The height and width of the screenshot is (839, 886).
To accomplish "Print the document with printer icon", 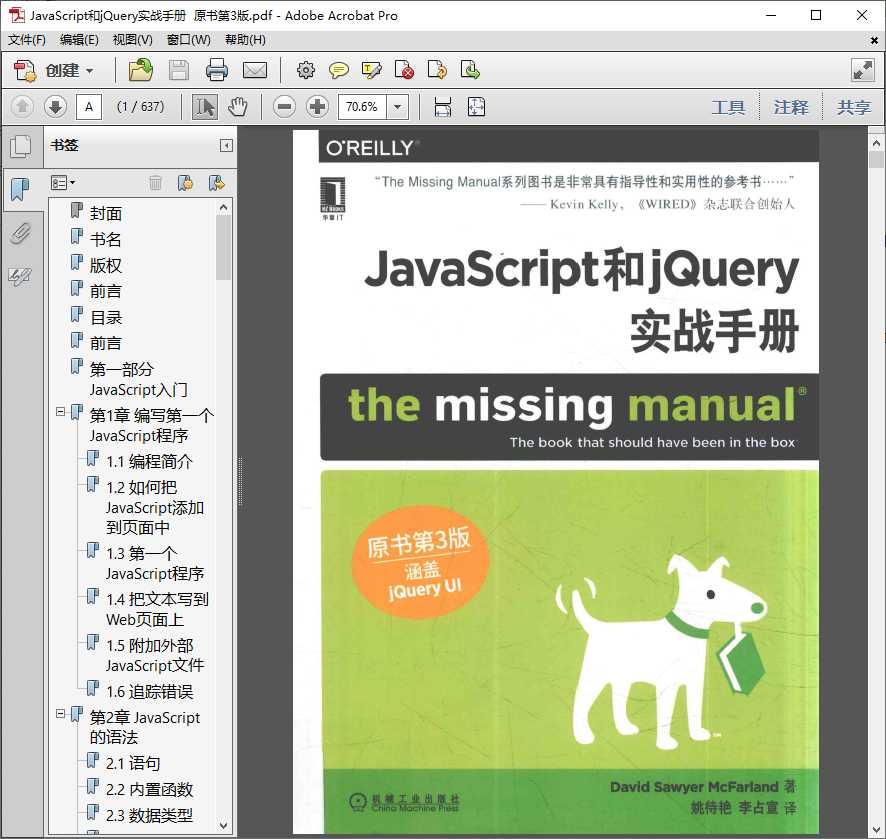I will [216, 71].
